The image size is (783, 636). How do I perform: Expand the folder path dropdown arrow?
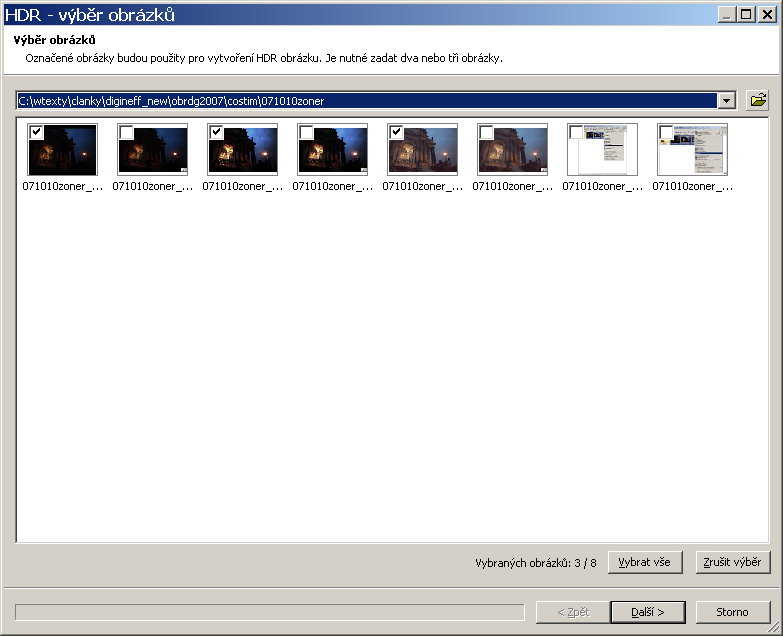click(x=727, y=101)
